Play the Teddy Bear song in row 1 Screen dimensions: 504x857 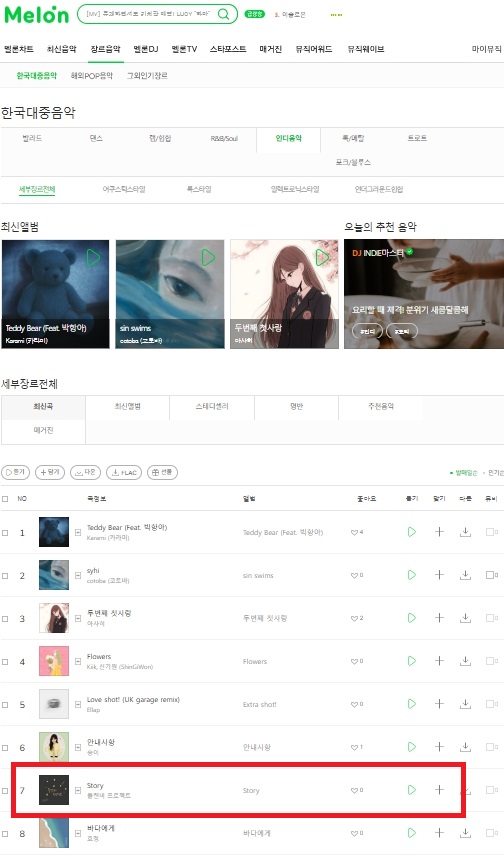(412, 532)
